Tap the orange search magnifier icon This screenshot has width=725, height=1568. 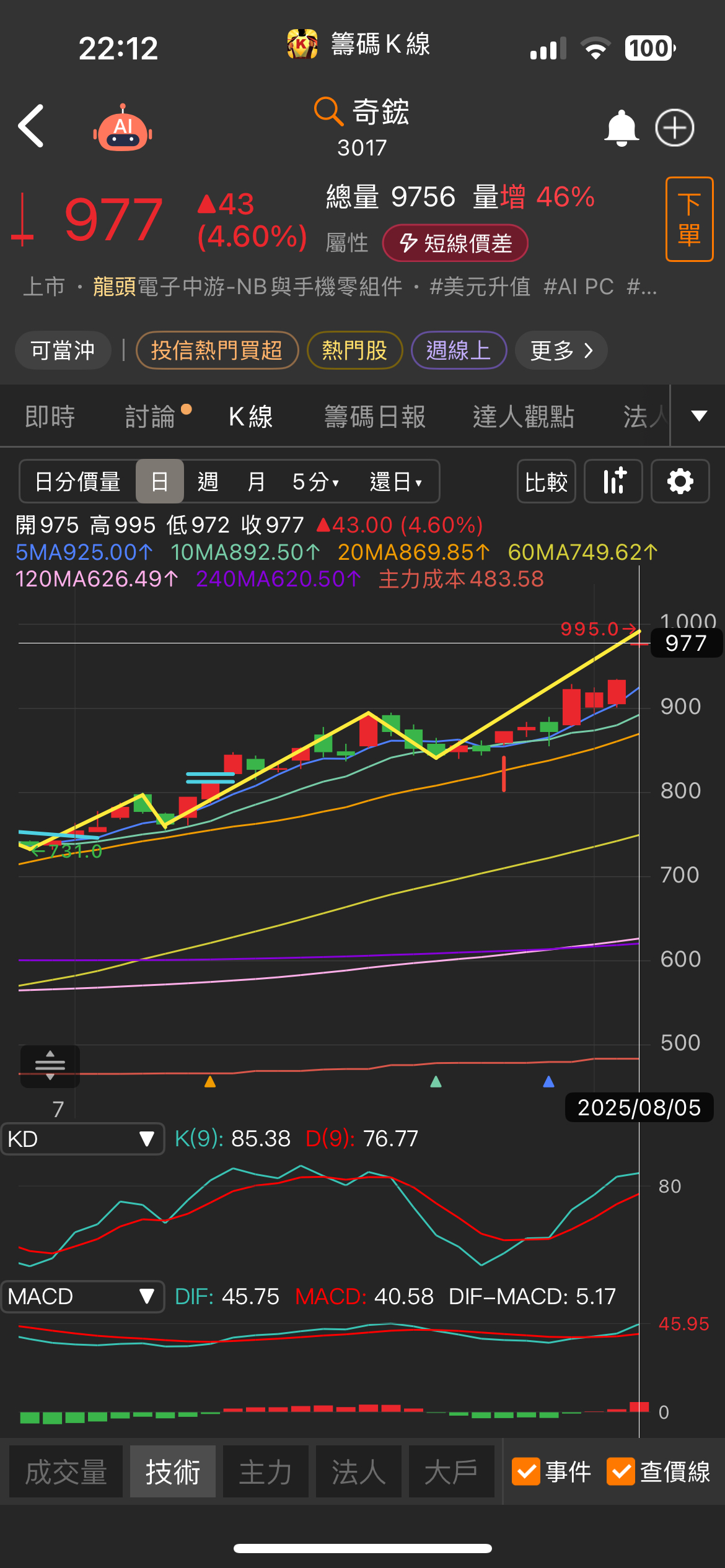(x=328, y=111)
